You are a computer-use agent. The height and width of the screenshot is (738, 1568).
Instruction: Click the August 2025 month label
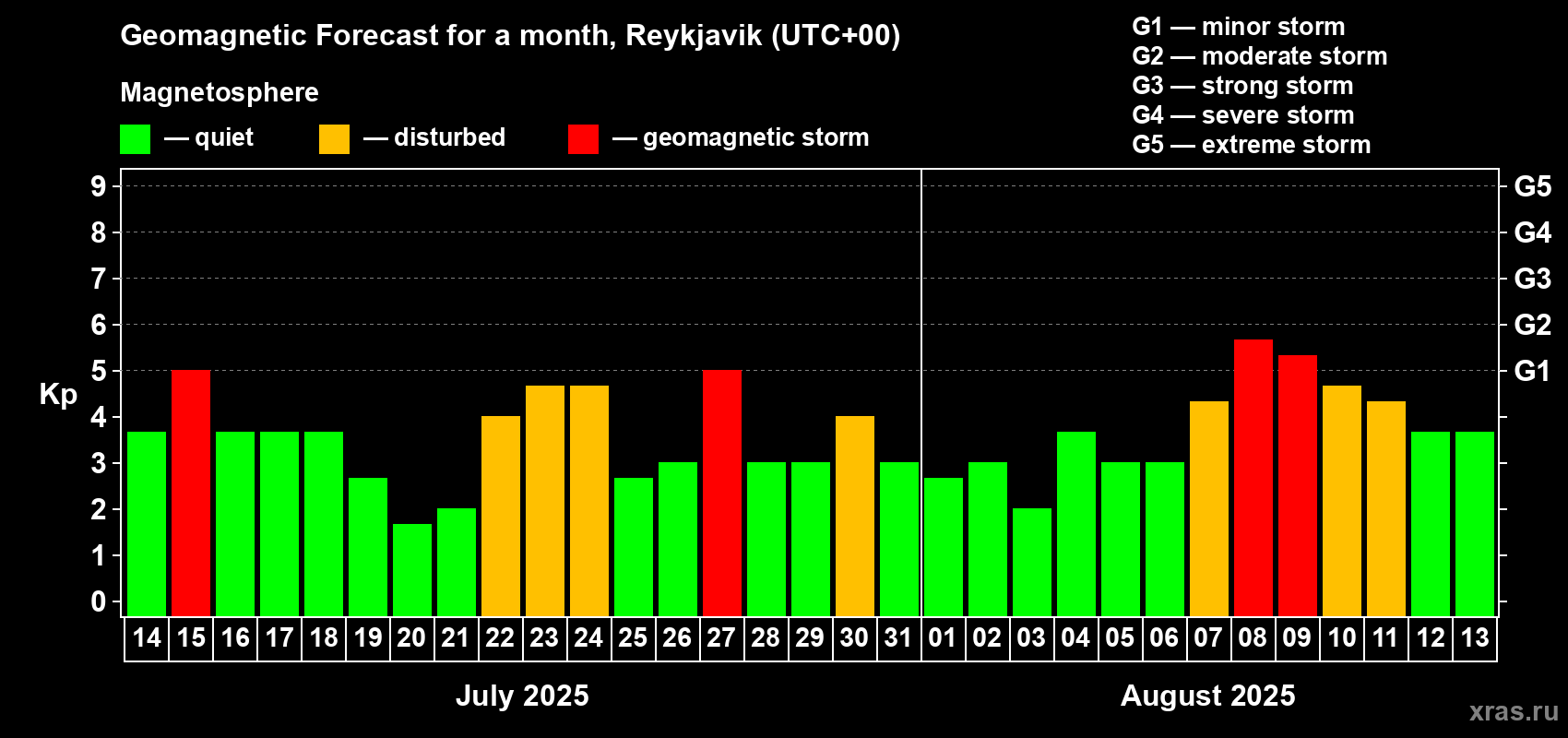(1208, 696)
